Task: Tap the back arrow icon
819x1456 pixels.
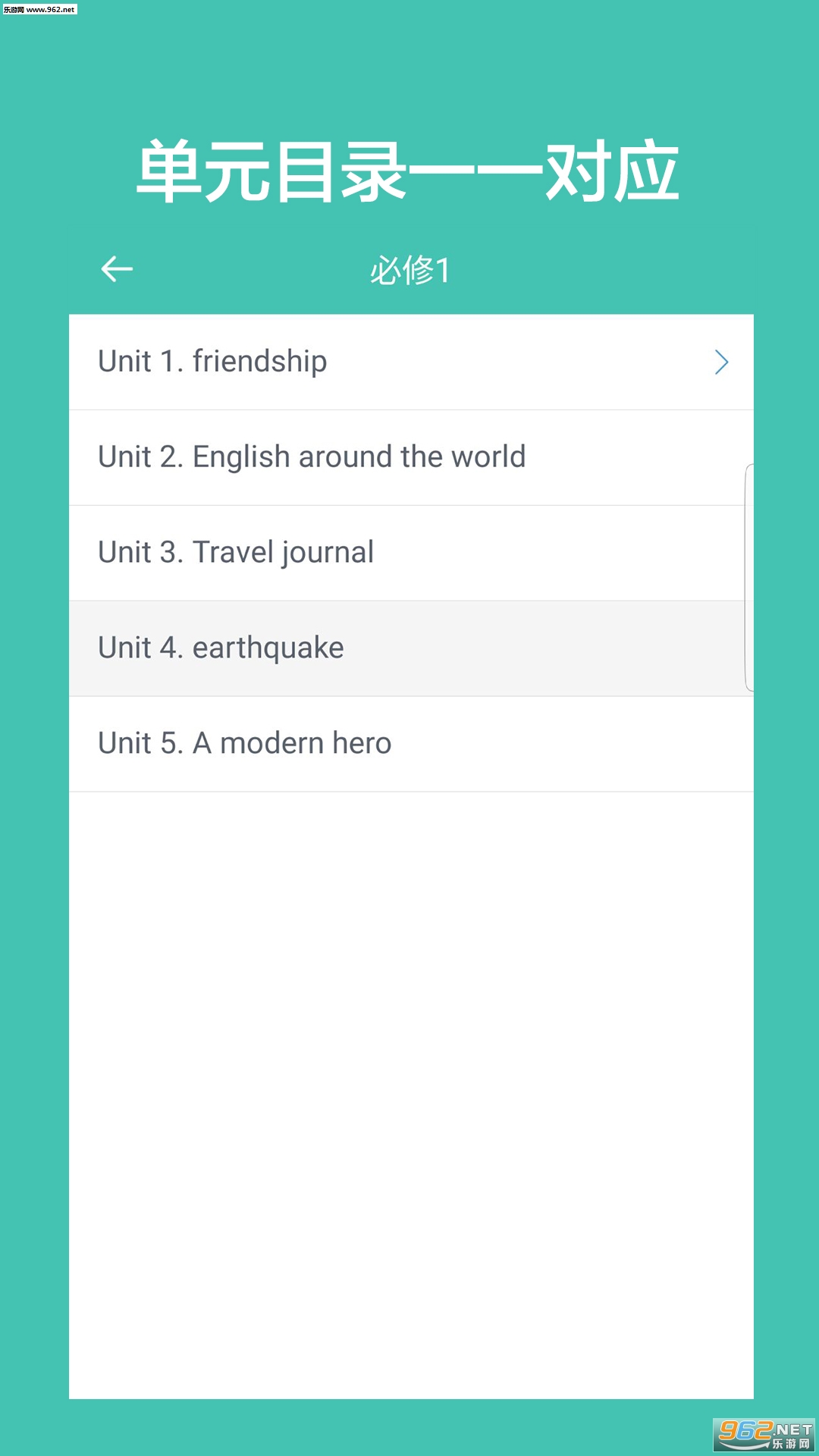Action: point(117,269)
